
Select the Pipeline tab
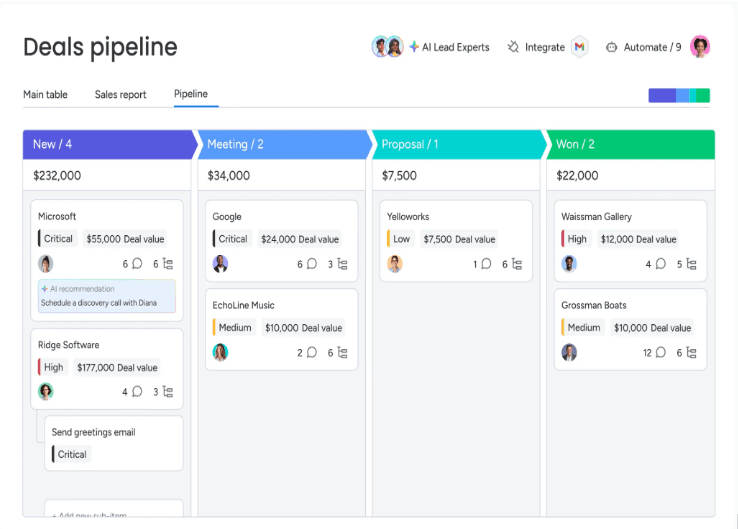pyautogui.click(x=191, y=94)
